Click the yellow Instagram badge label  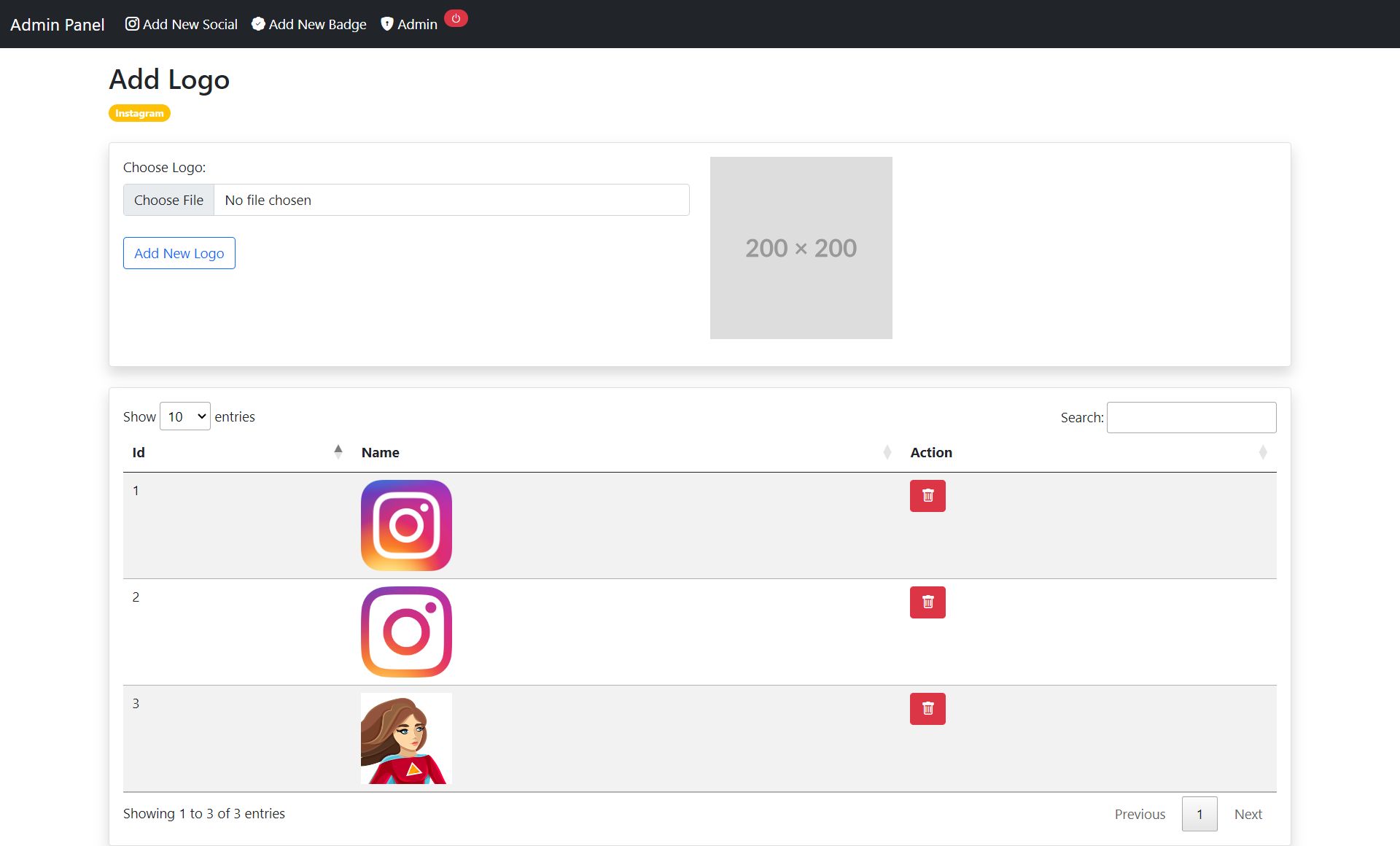point(139,113)
